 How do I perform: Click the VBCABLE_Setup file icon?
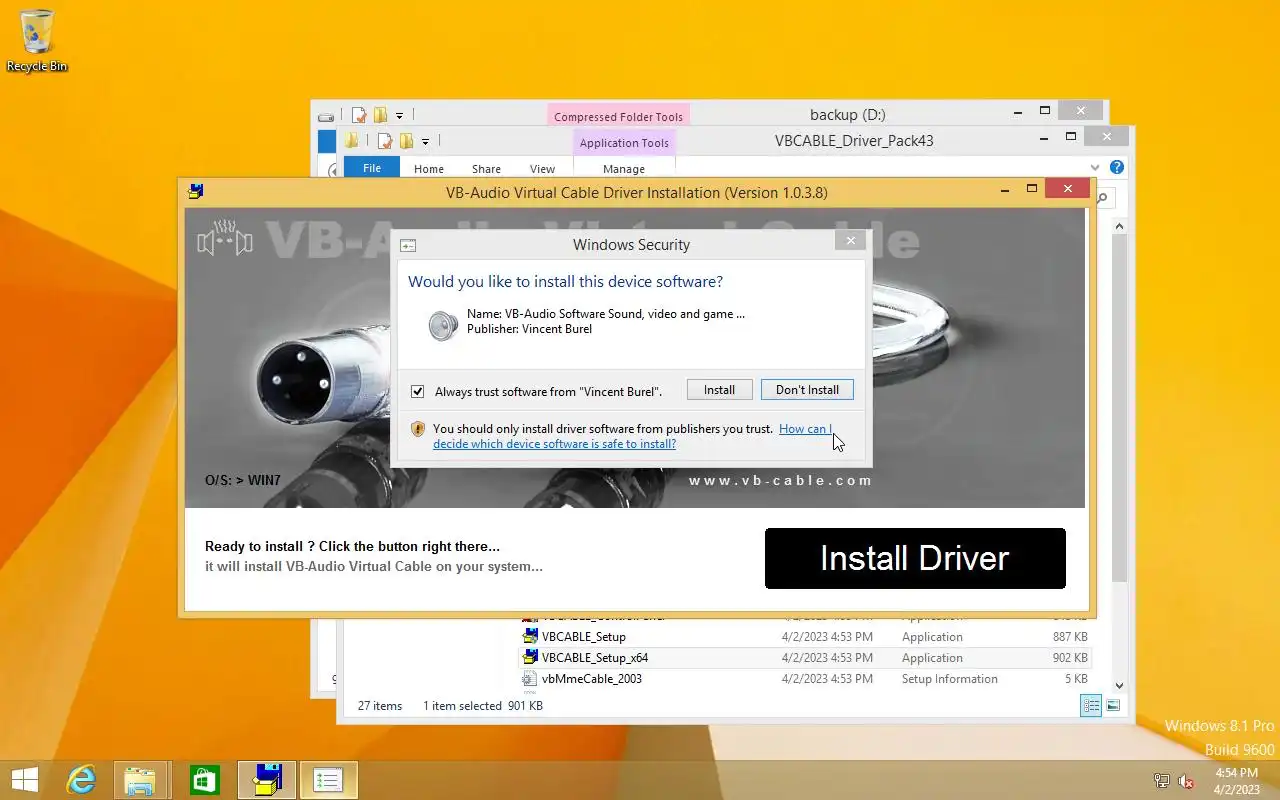pos(530,636)
